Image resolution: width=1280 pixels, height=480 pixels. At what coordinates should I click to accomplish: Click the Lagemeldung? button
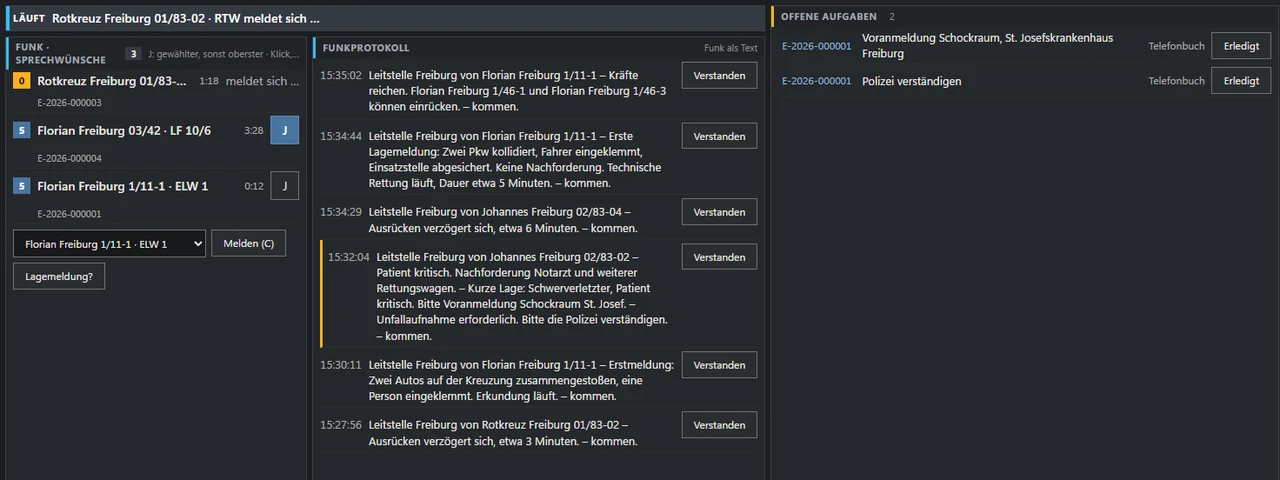coord(60,277)
